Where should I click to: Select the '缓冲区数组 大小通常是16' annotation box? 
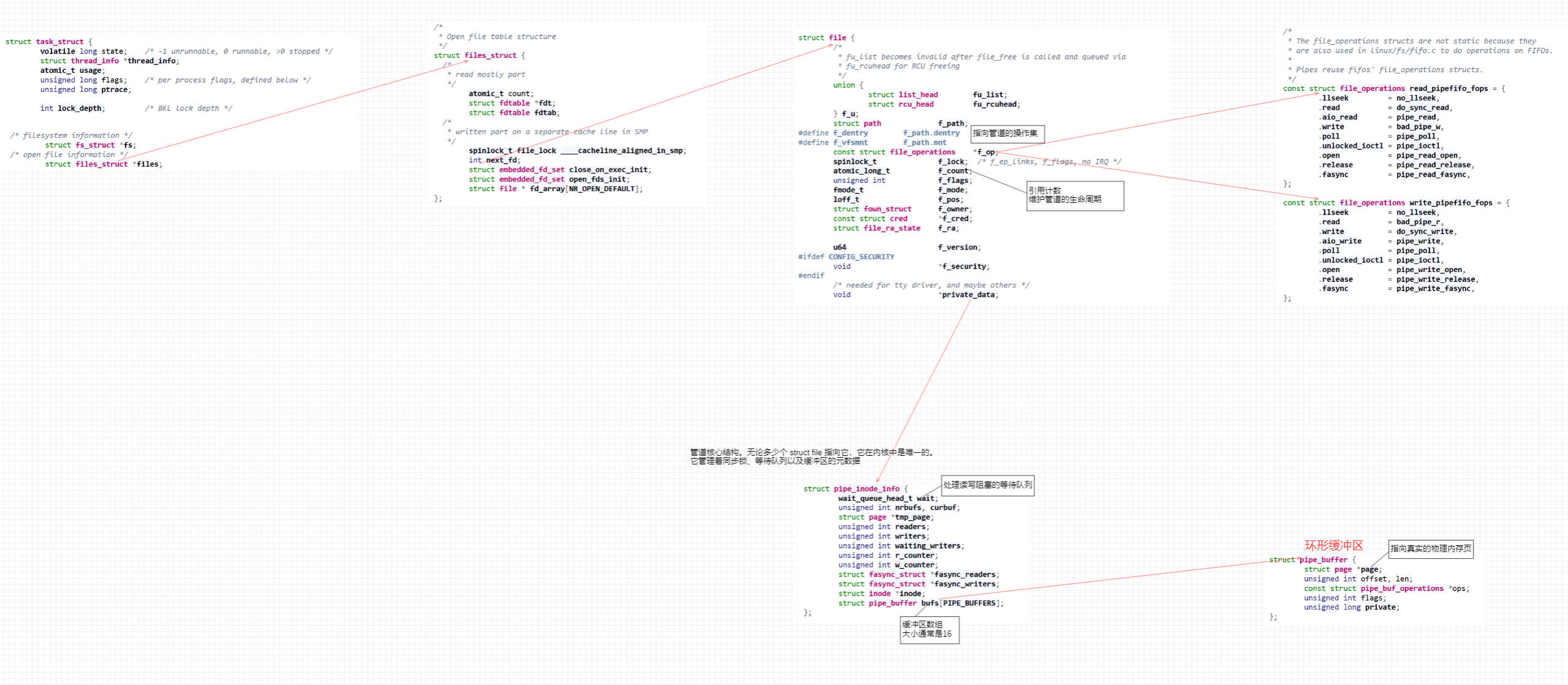point(929,629)
